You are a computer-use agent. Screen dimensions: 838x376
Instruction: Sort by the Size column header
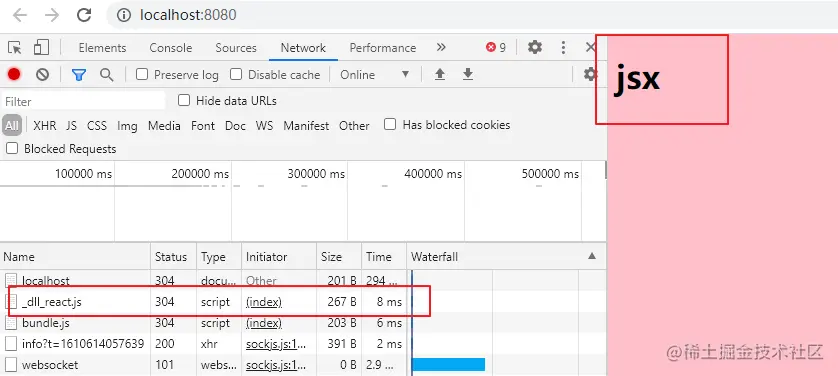pyautogui.click(x=339, y=257)
